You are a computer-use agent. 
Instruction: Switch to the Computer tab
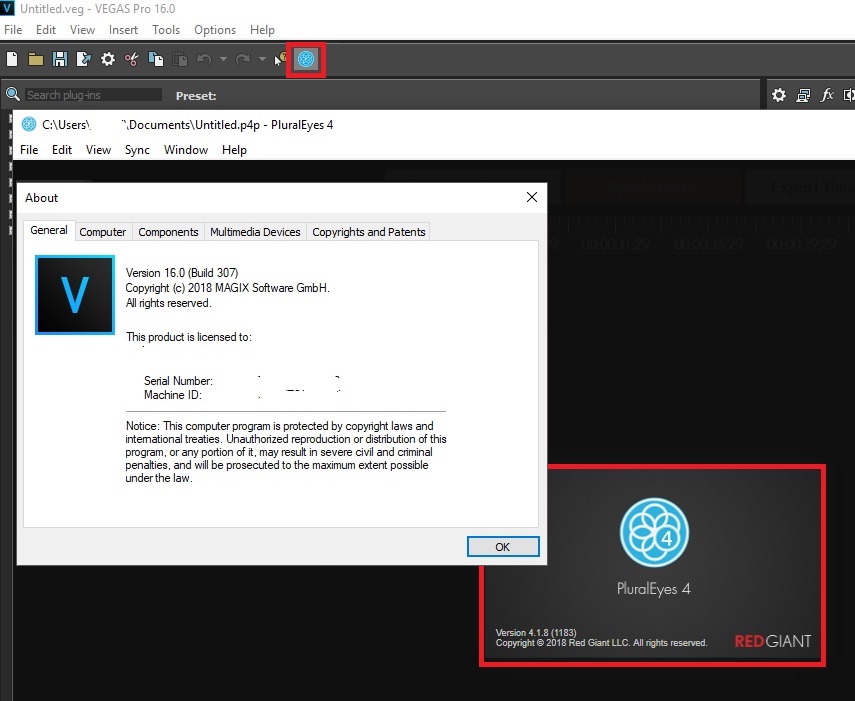(x=103, y=232)
